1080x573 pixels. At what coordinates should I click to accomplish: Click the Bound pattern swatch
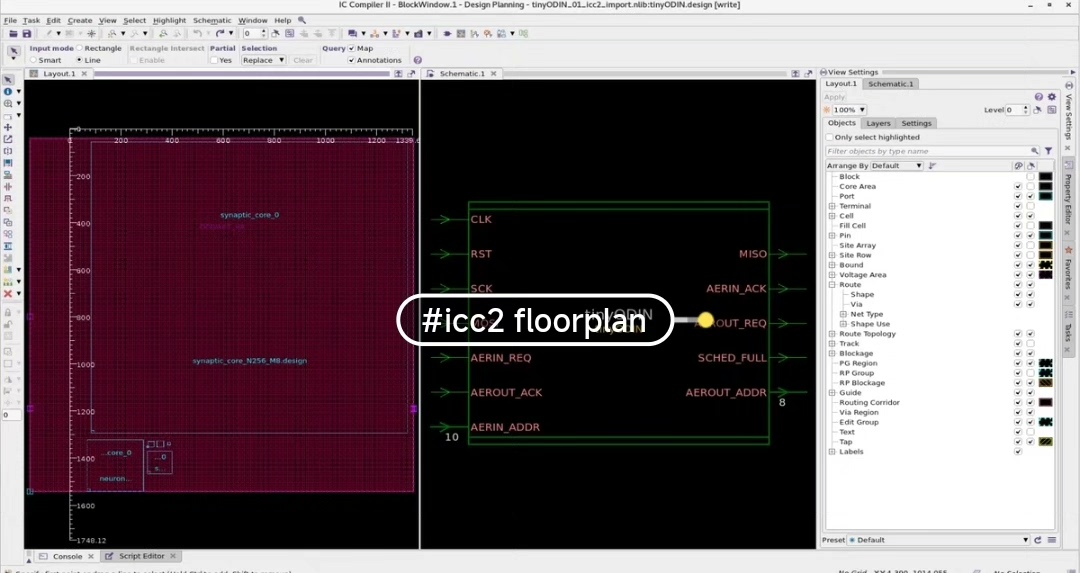1046,265
